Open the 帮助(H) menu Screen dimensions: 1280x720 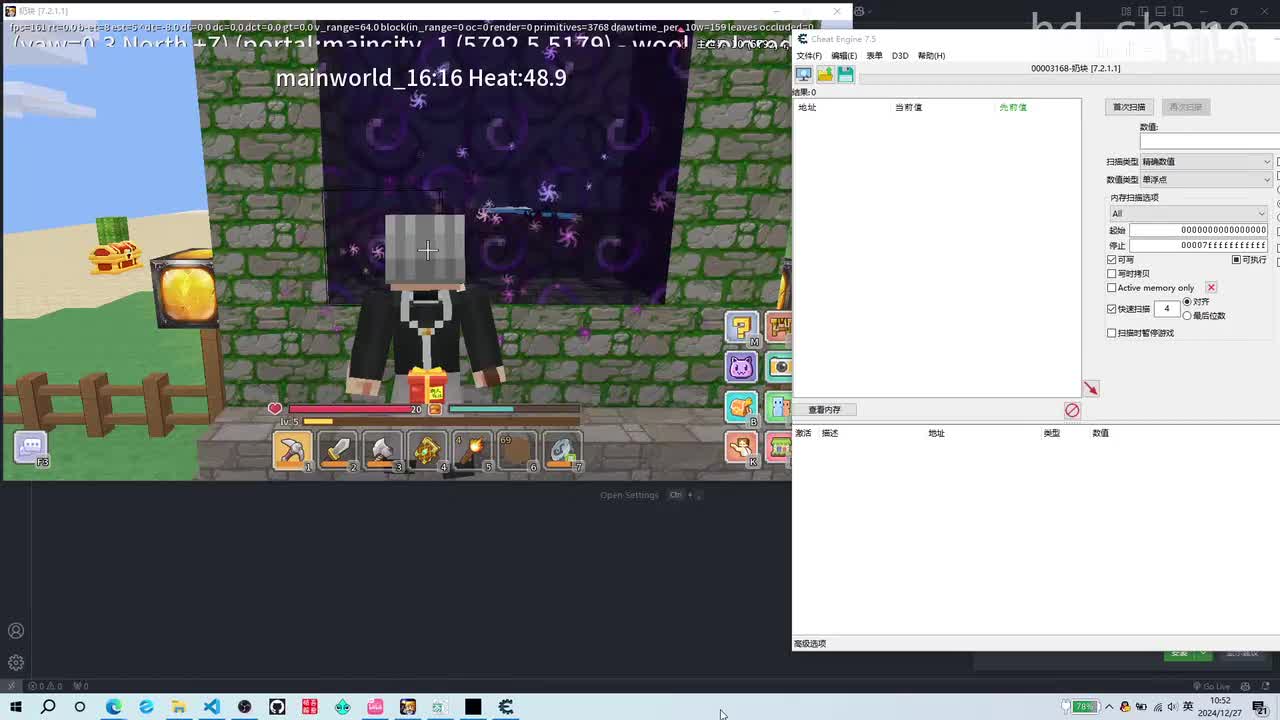[931, 56]
